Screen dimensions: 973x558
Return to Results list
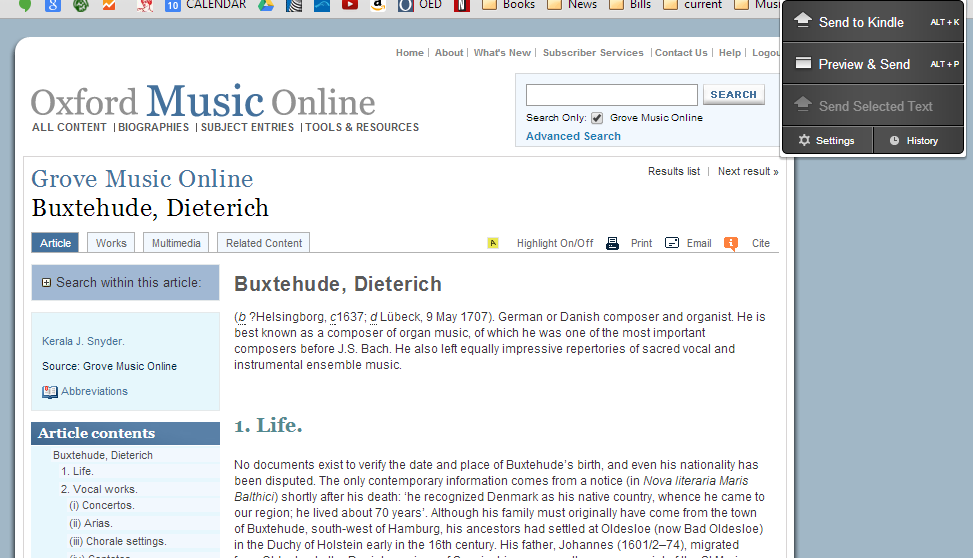pyautogui.click(x=674, y=171)
